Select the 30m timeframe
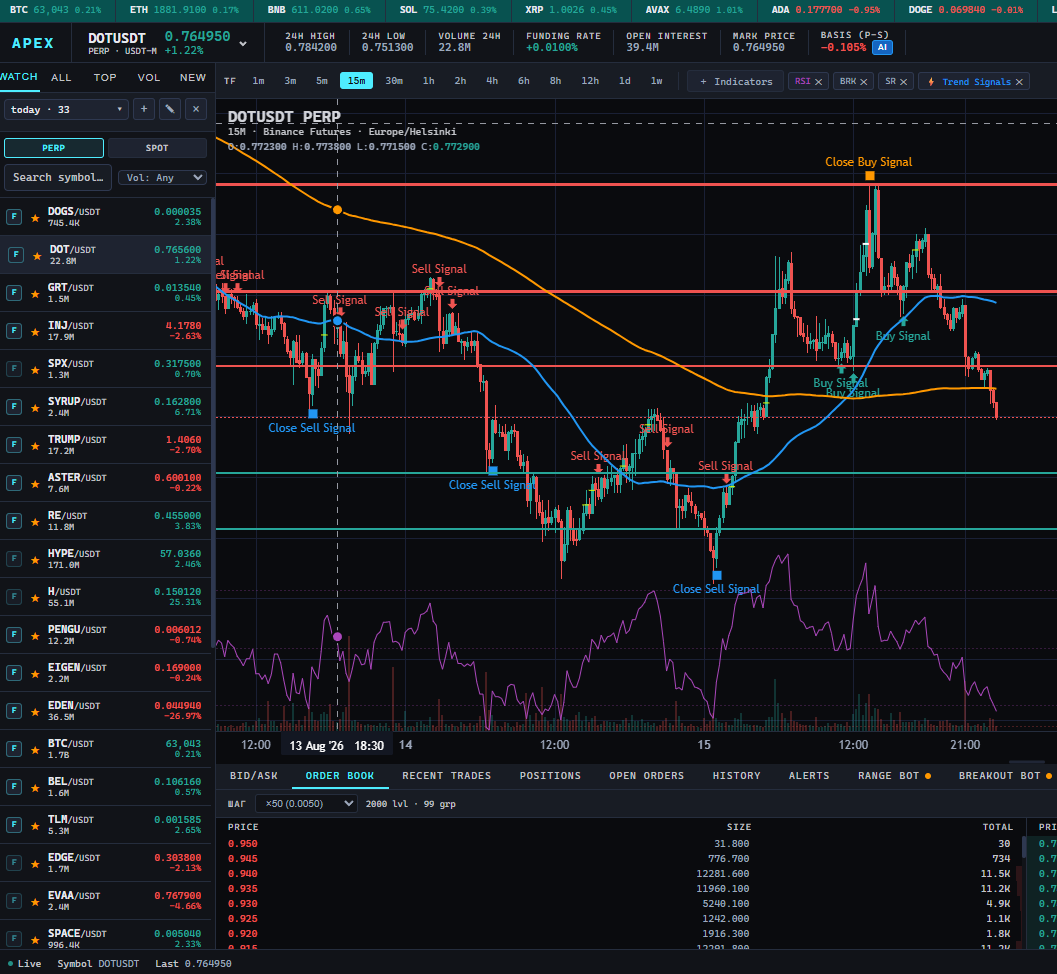 (x=394, y=81)
